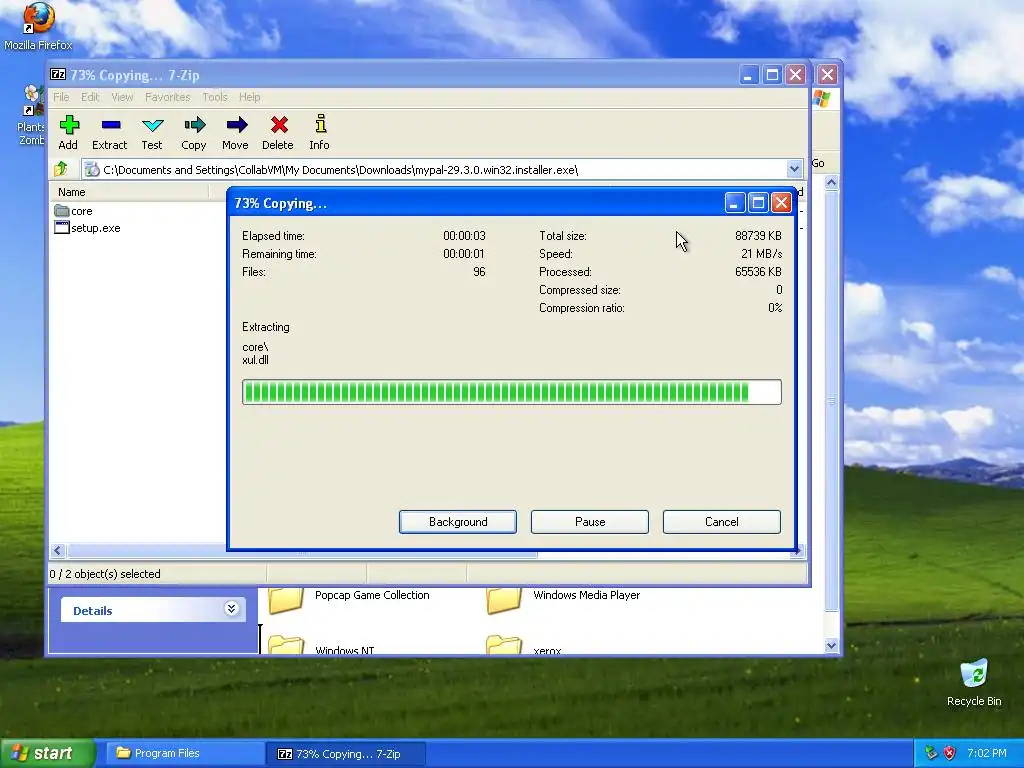Click the Total size value 88739 KB

click(x=758, y=236)
